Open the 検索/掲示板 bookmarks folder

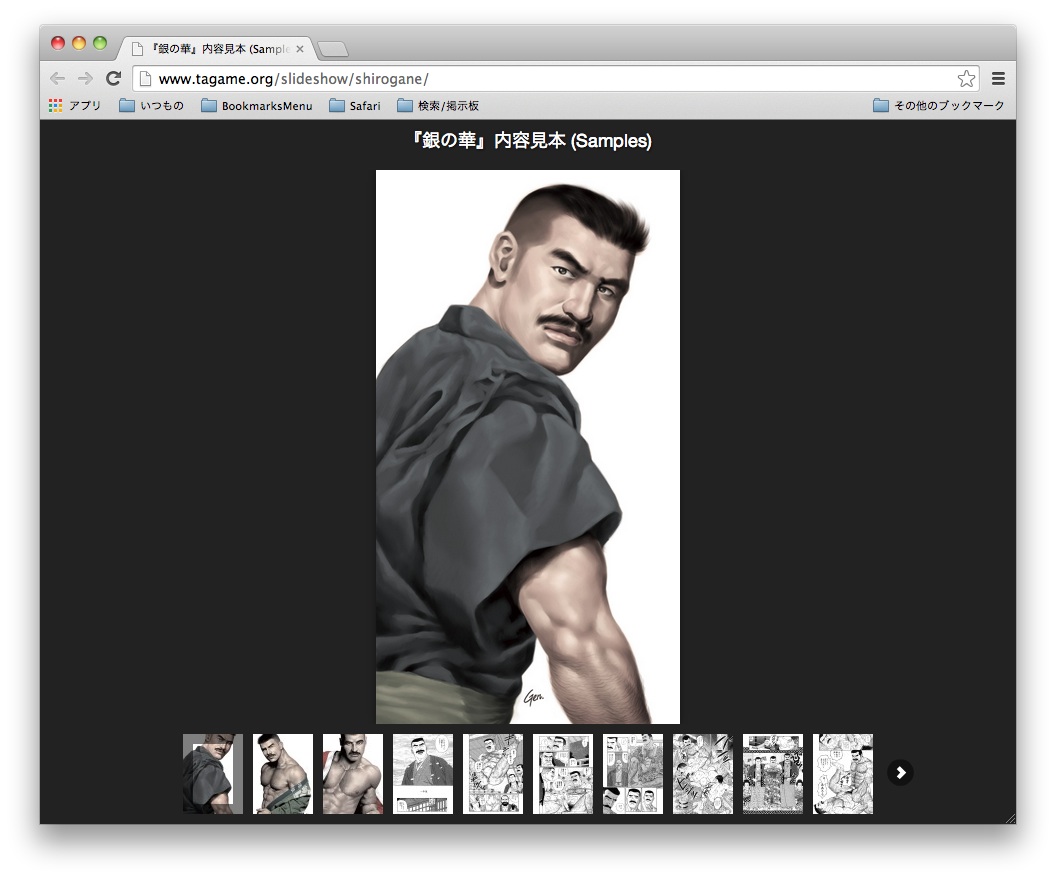click(438, 106)
